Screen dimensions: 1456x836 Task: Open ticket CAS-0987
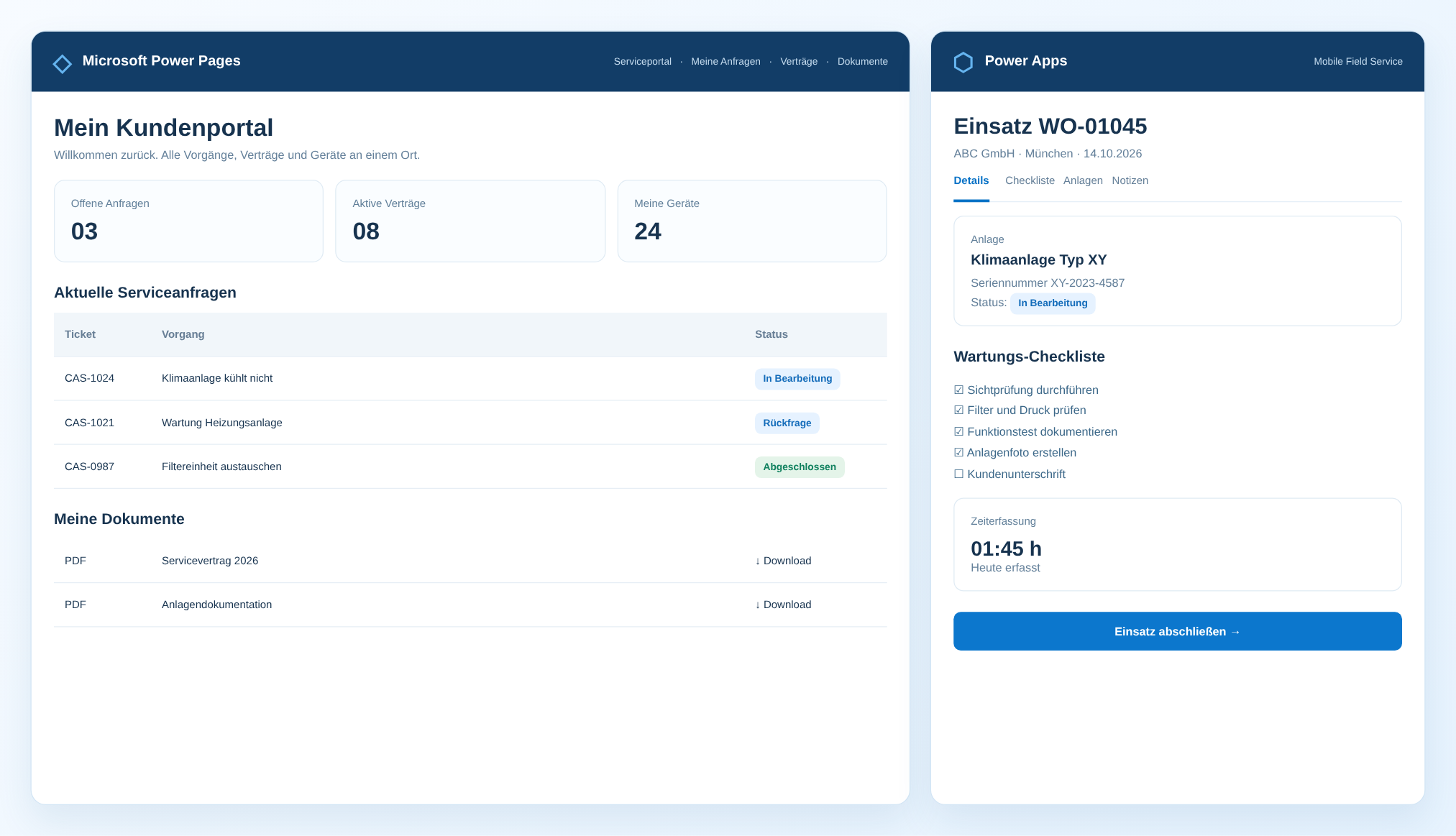89,467
